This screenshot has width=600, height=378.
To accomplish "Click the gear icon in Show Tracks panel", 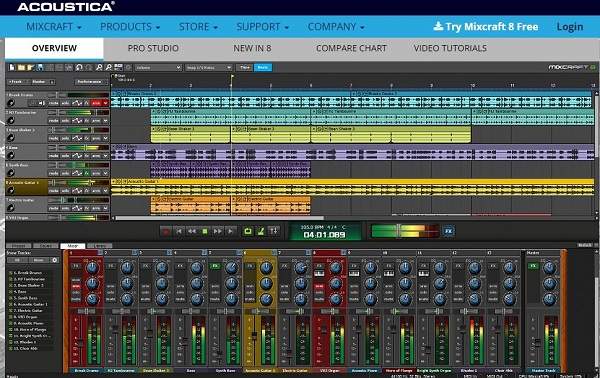I will point(55,260).
